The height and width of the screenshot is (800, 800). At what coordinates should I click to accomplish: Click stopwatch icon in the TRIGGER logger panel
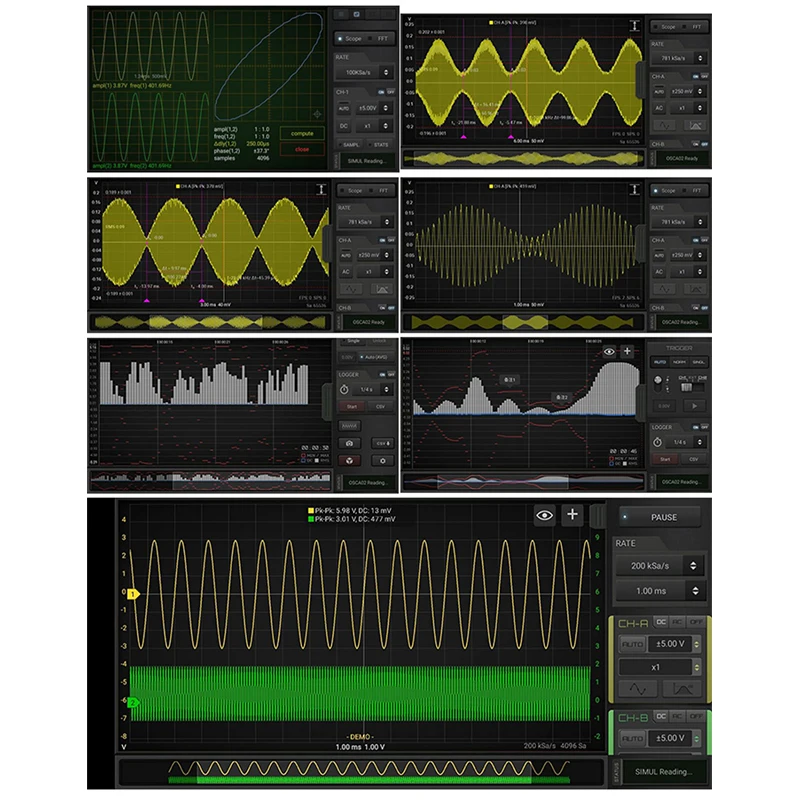[x=658, y=442]
